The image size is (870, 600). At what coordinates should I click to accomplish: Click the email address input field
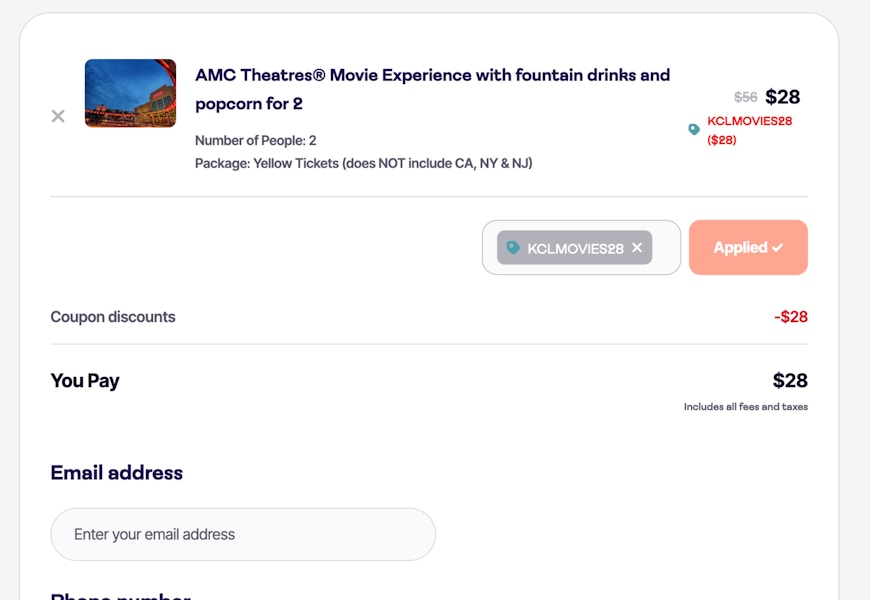(x=243, y=534)
